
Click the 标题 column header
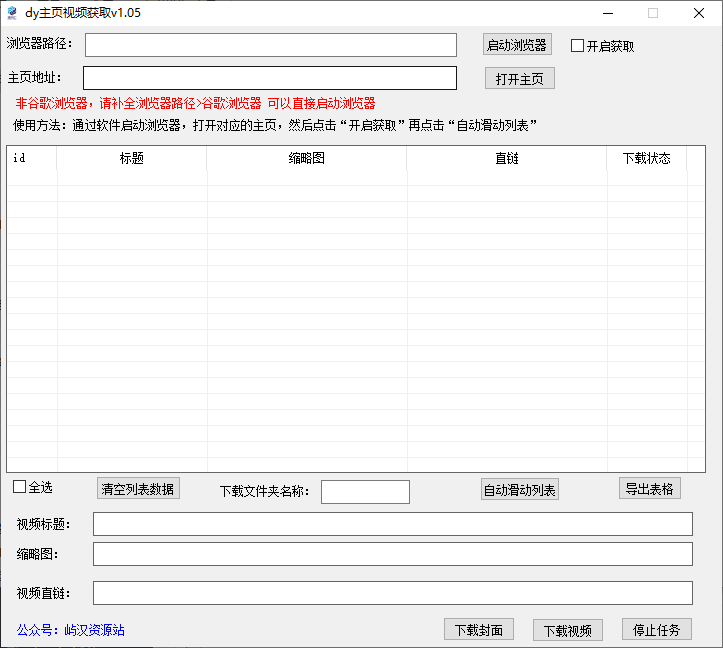pyautogui.click(x=131, y=158)
